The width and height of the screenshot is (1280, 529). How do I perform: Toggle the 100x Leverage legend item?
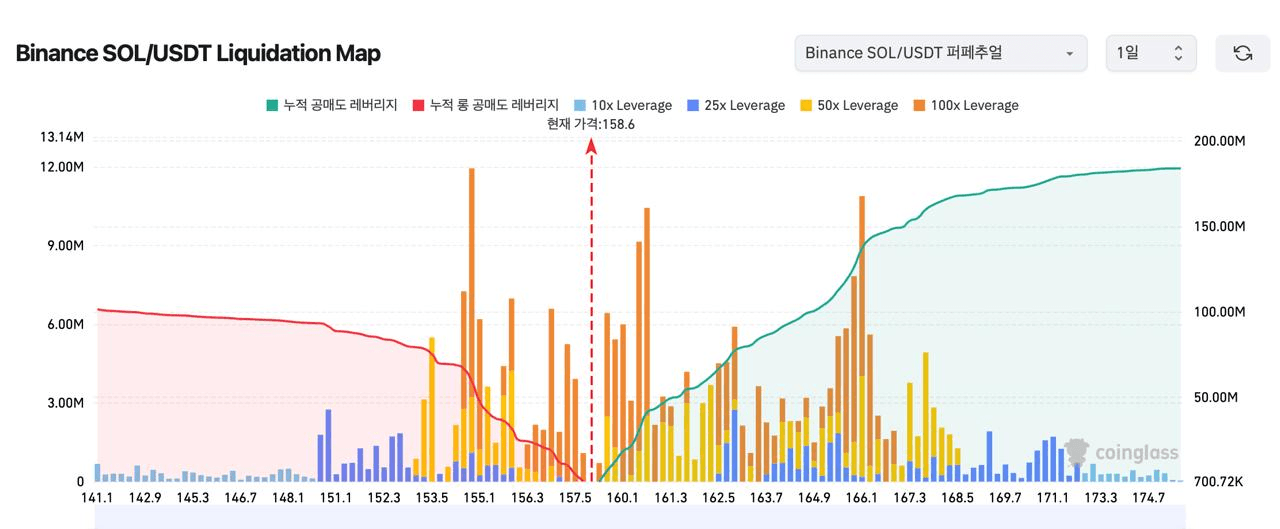[x=965, y=105]
